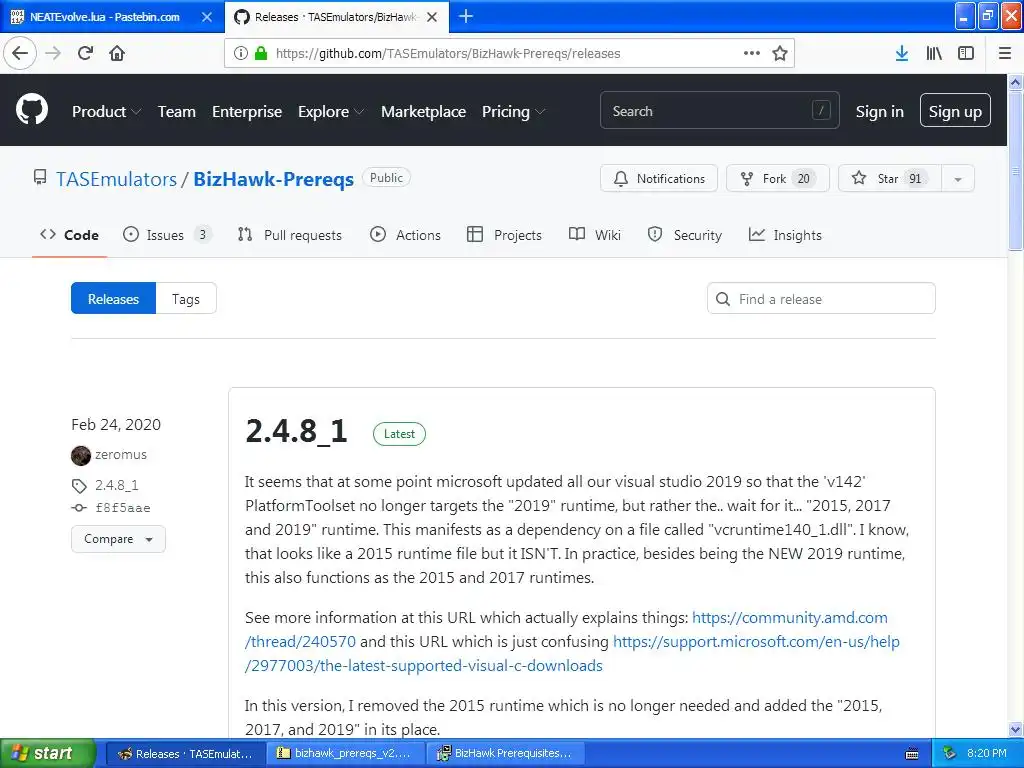
Task: Focus the Find a release field
Action: (822, 298)
